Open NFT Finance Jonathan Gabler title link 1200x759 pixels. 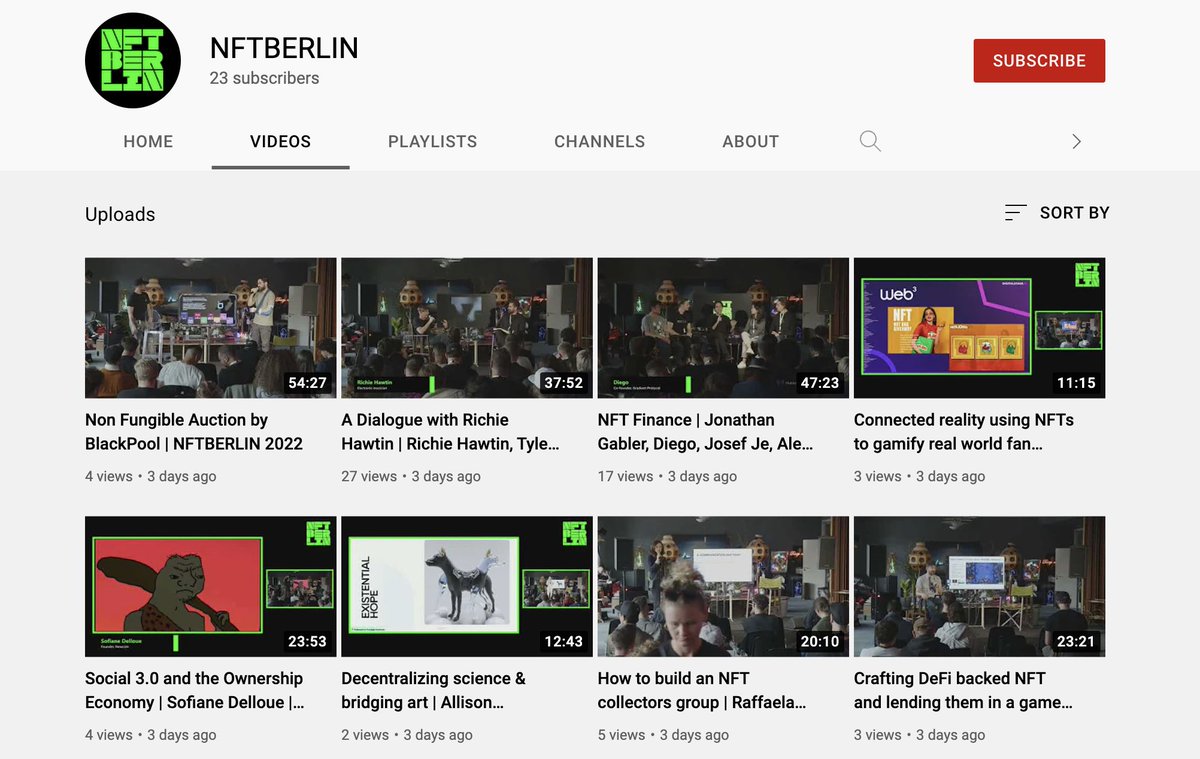tap(706, 432)
